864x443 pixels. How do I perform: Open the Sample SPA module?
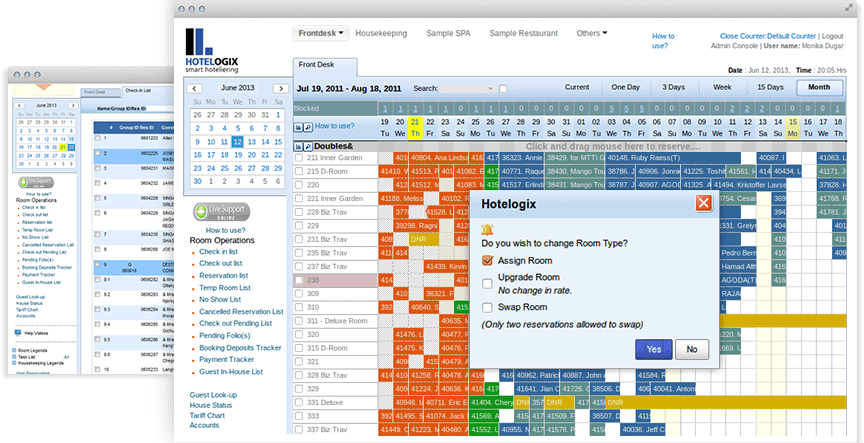coord(448,33)
